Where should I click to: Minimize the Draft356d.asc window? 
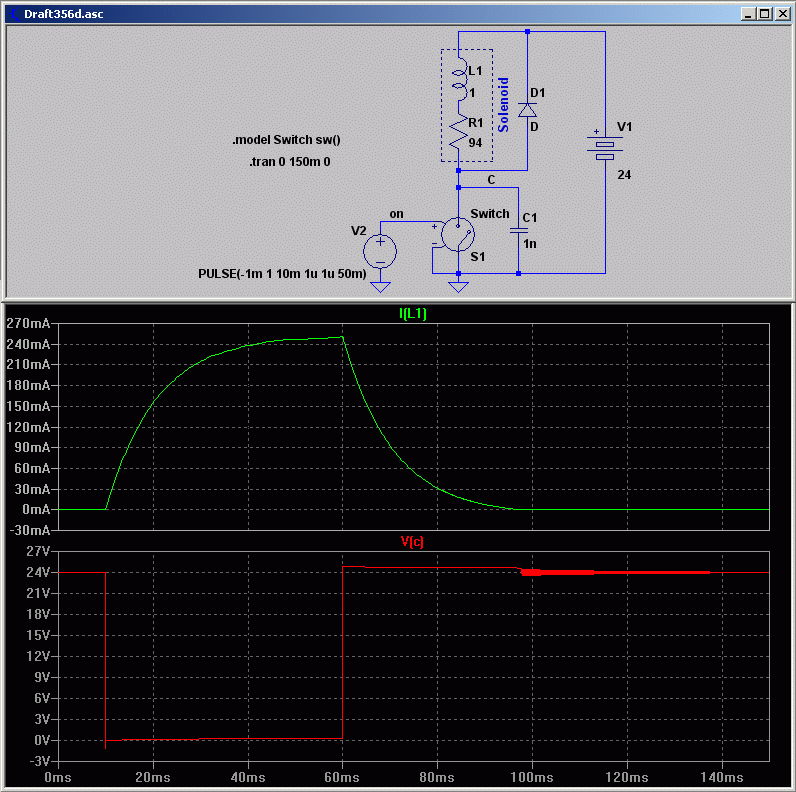pyautogui.click(x=748, y=14)
